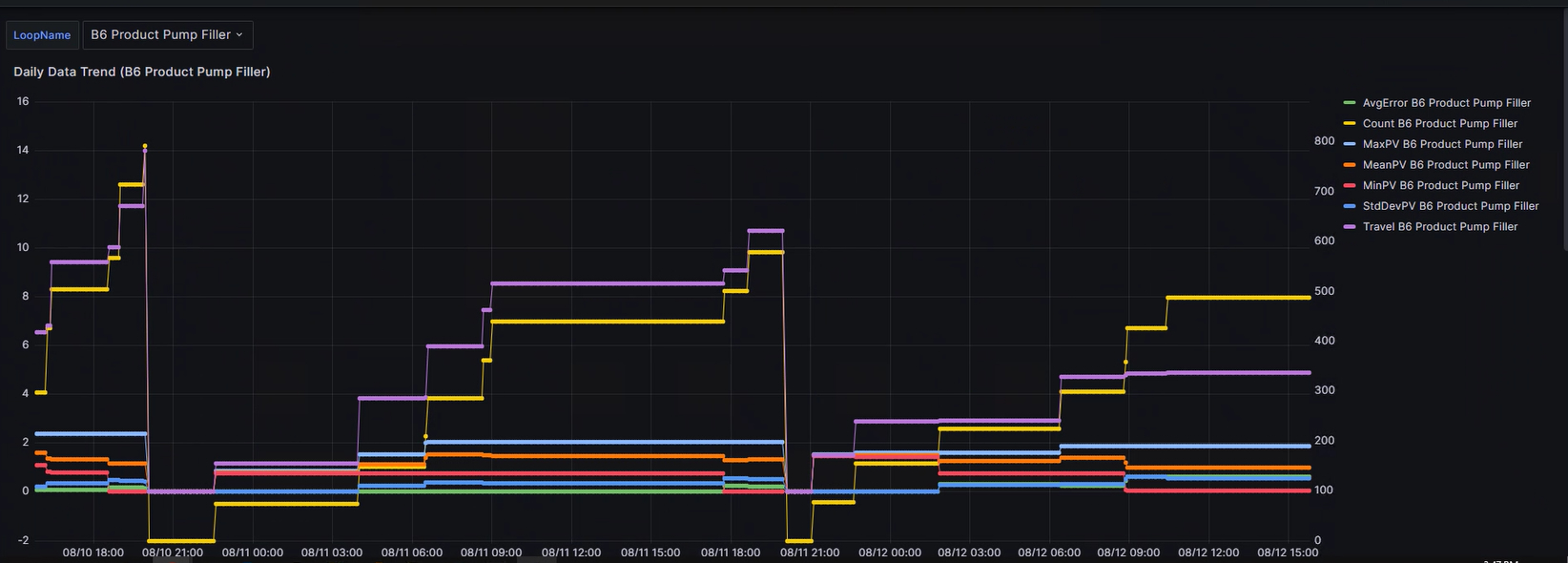Click the purple Travel peak before 08/11 21:00
The height and width of the screenshot is (563, 1568).
766,231
